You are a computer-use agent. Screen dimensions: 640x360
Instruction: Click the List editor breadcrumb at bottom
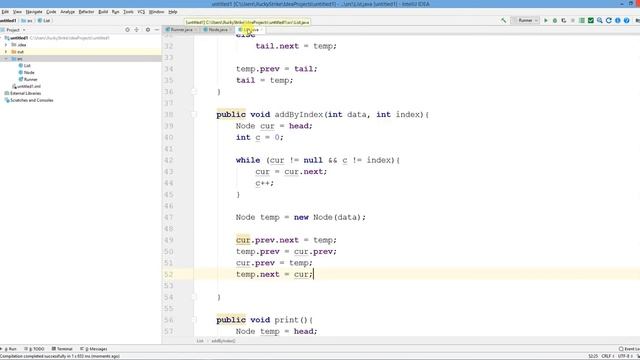point(200,341)
